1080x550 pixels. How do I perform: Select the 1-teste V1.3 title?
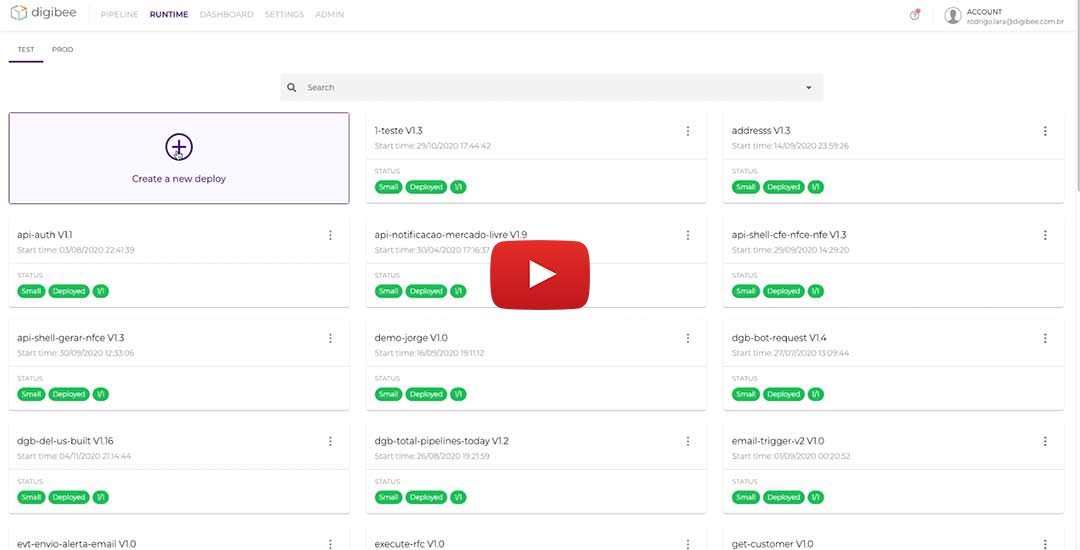point(399,131)
